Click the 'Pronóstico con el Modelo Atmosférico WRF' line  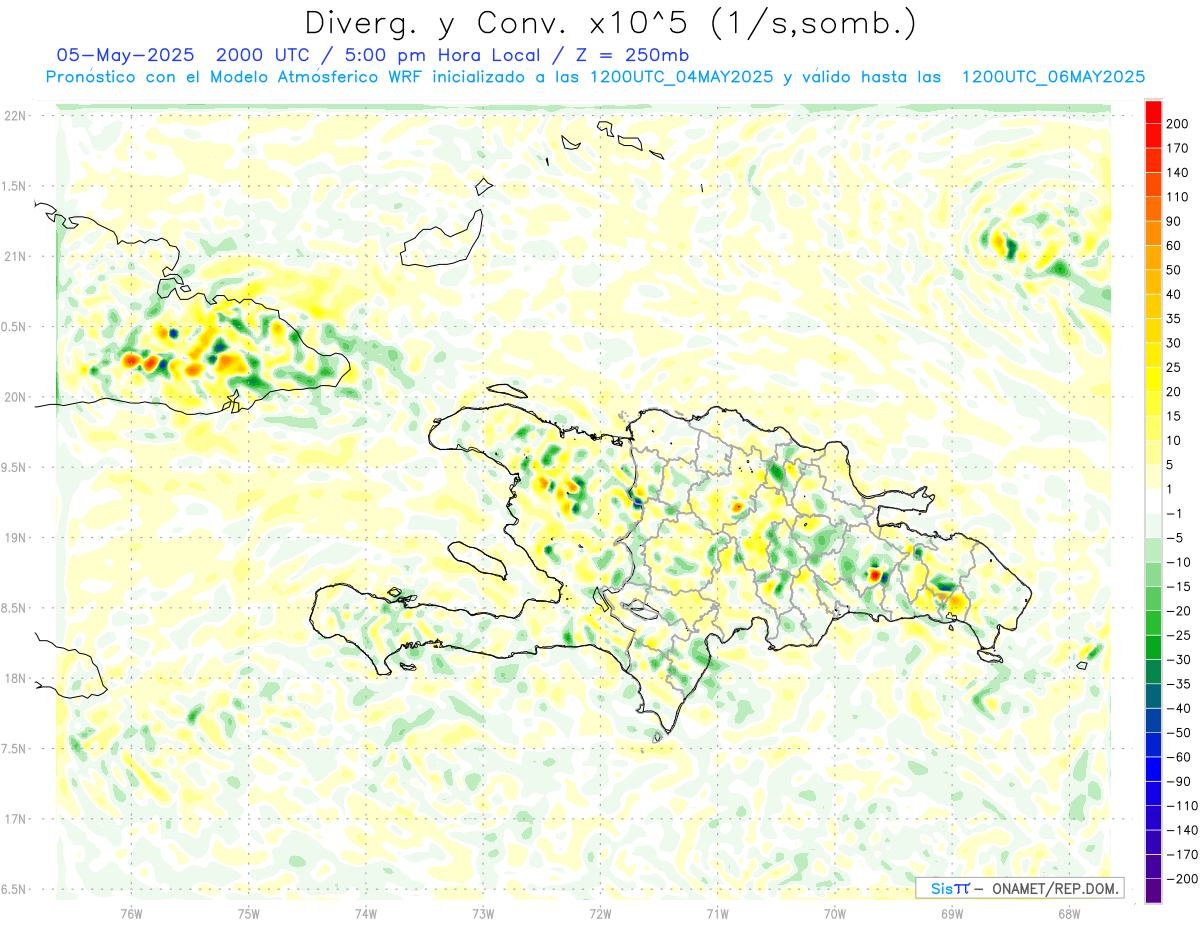[235, 77]
